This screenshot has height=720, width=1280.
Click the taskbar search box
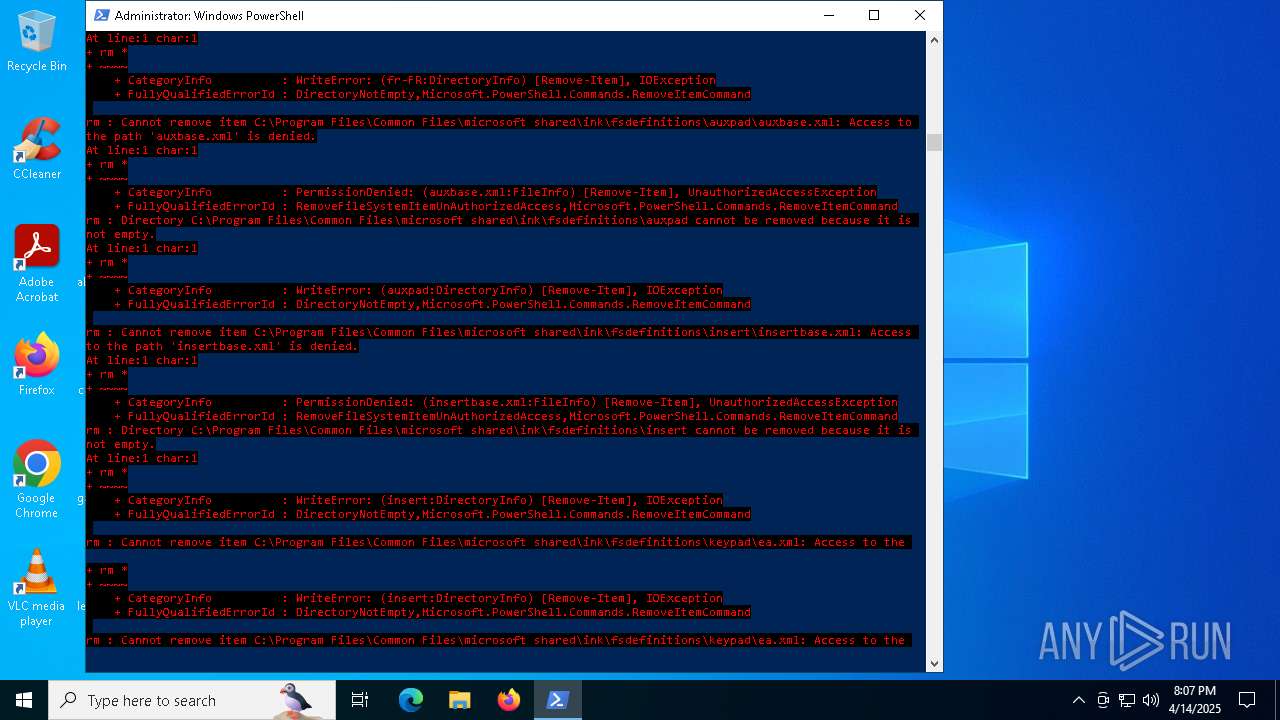(192, 700)
